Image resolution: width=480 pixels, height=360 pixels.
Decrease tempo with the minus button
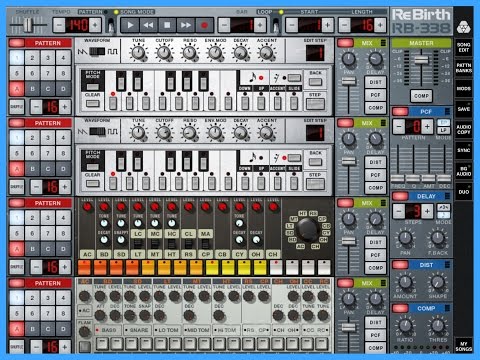pyautogui.click(x=59, y=25)
